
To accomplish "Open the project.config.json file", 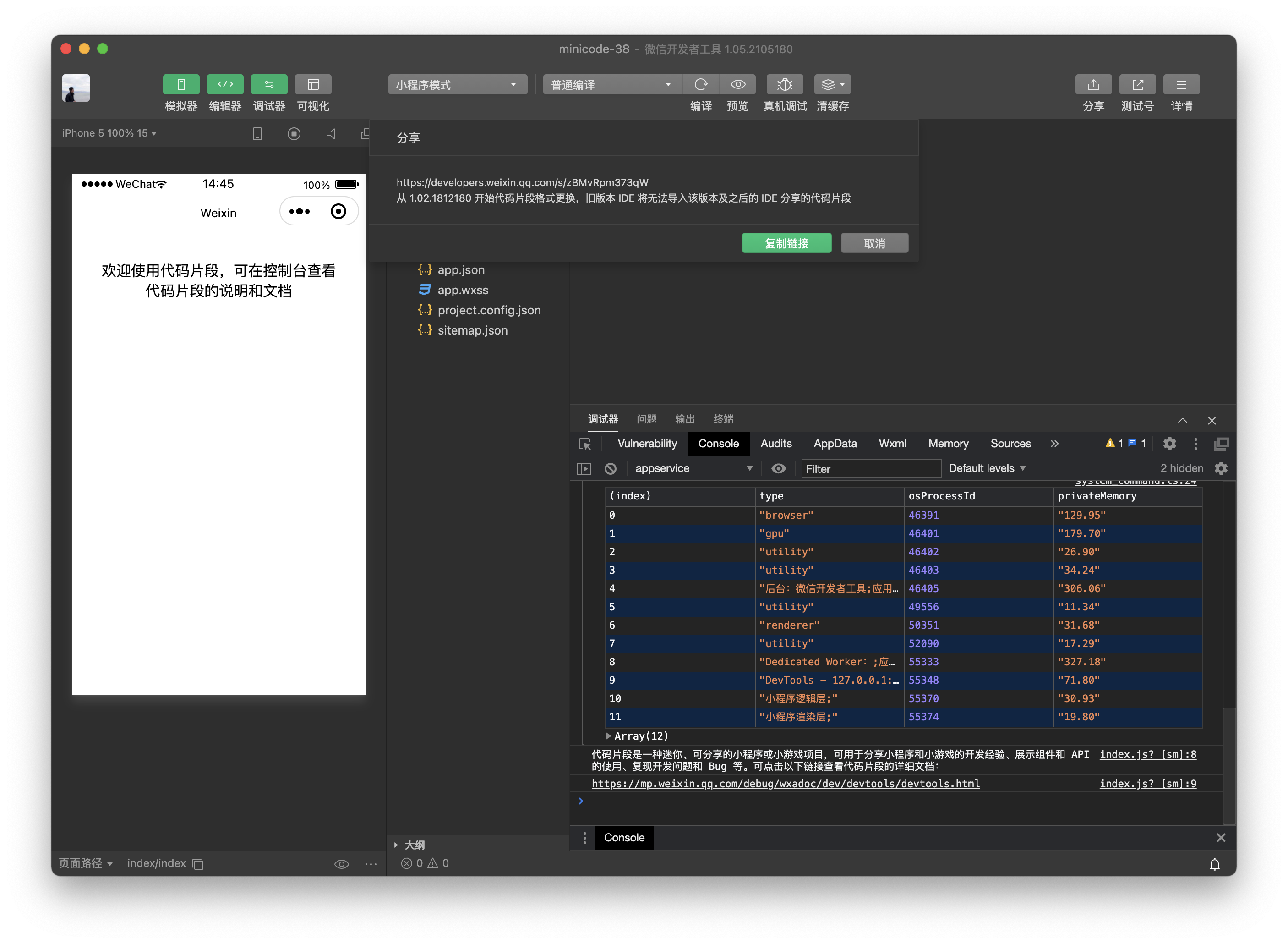I will (x=488, y=310).
